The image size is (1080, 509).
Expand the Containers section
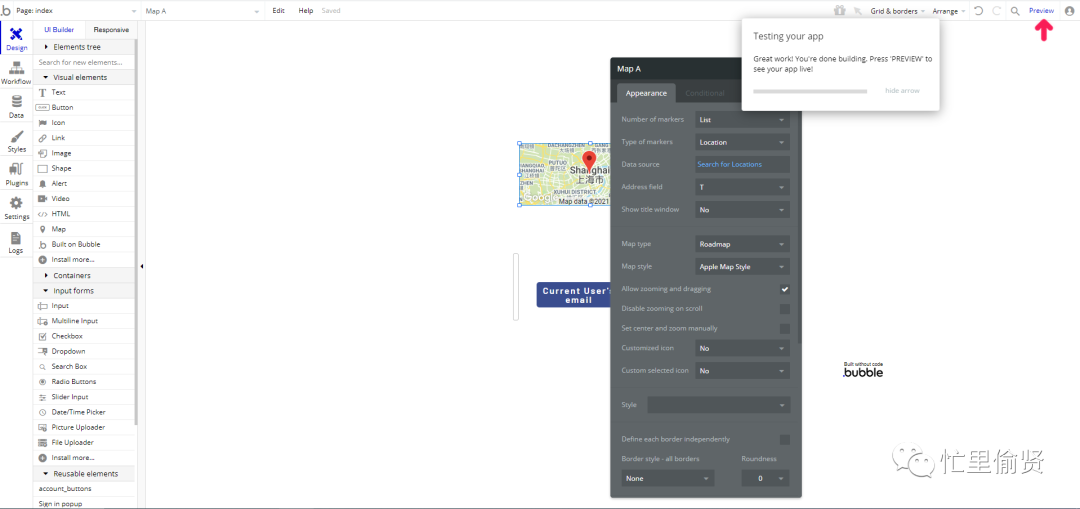tap(85, 276)
